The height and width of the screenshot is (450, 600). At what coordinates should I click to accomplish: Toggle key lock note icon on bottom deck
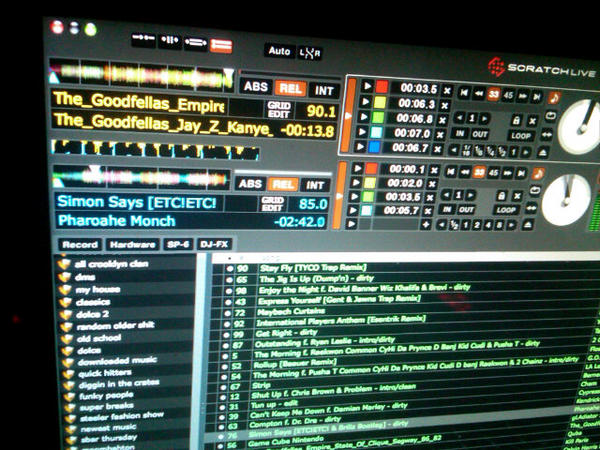click(x=538, y=174)
